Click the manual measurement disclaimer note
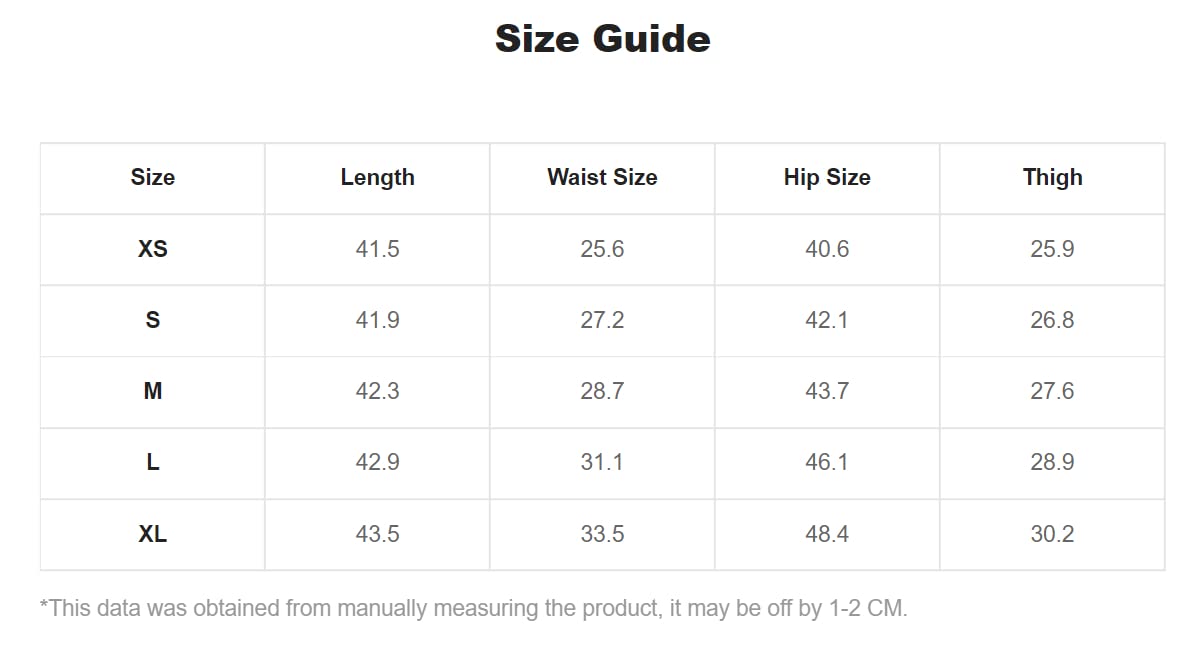Viewport: 1204px width, 655px height. pos(473,608)
